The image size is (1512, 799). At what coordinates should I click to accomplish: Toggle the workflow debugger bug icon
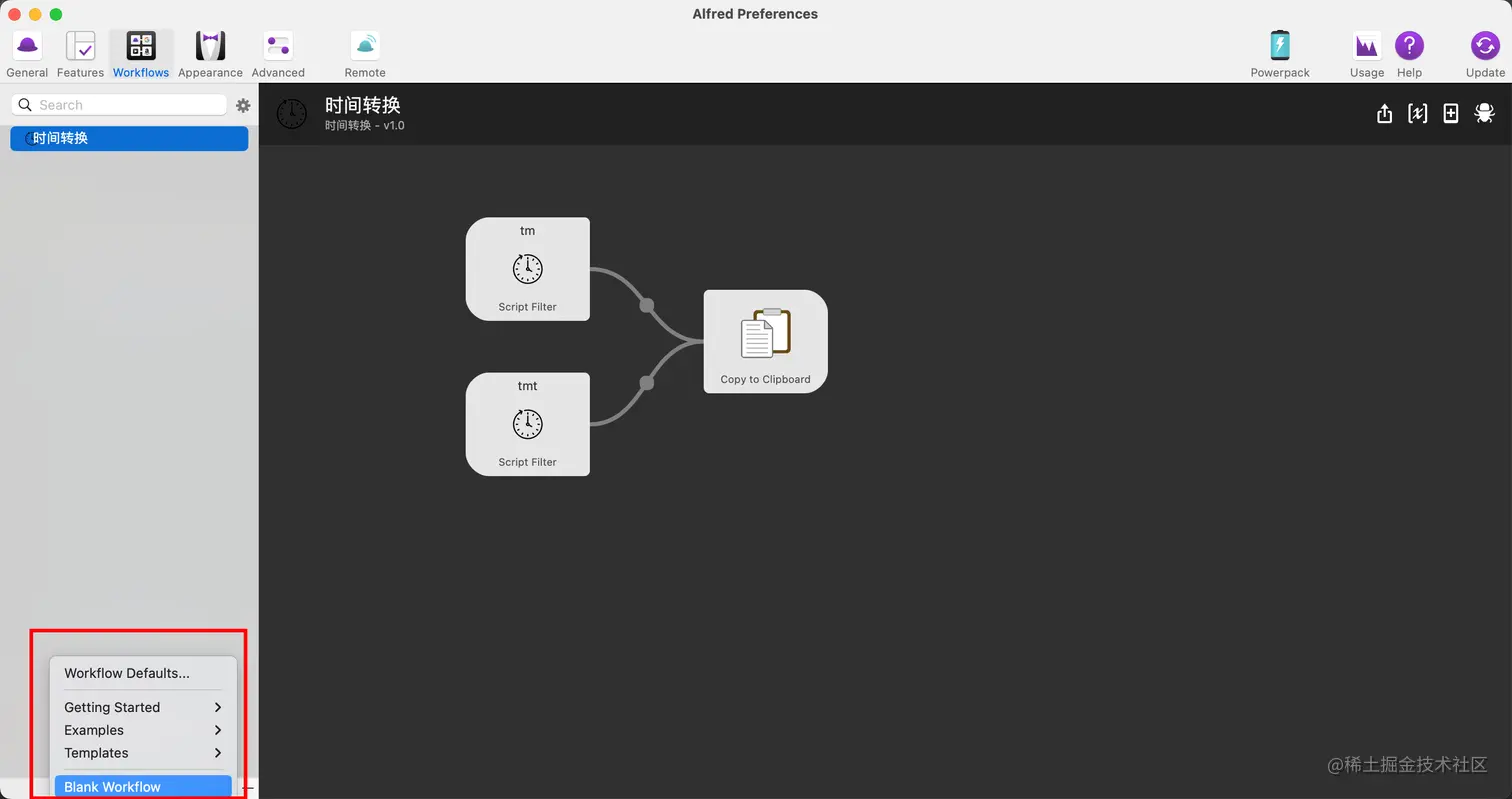tap(1484, 114)
